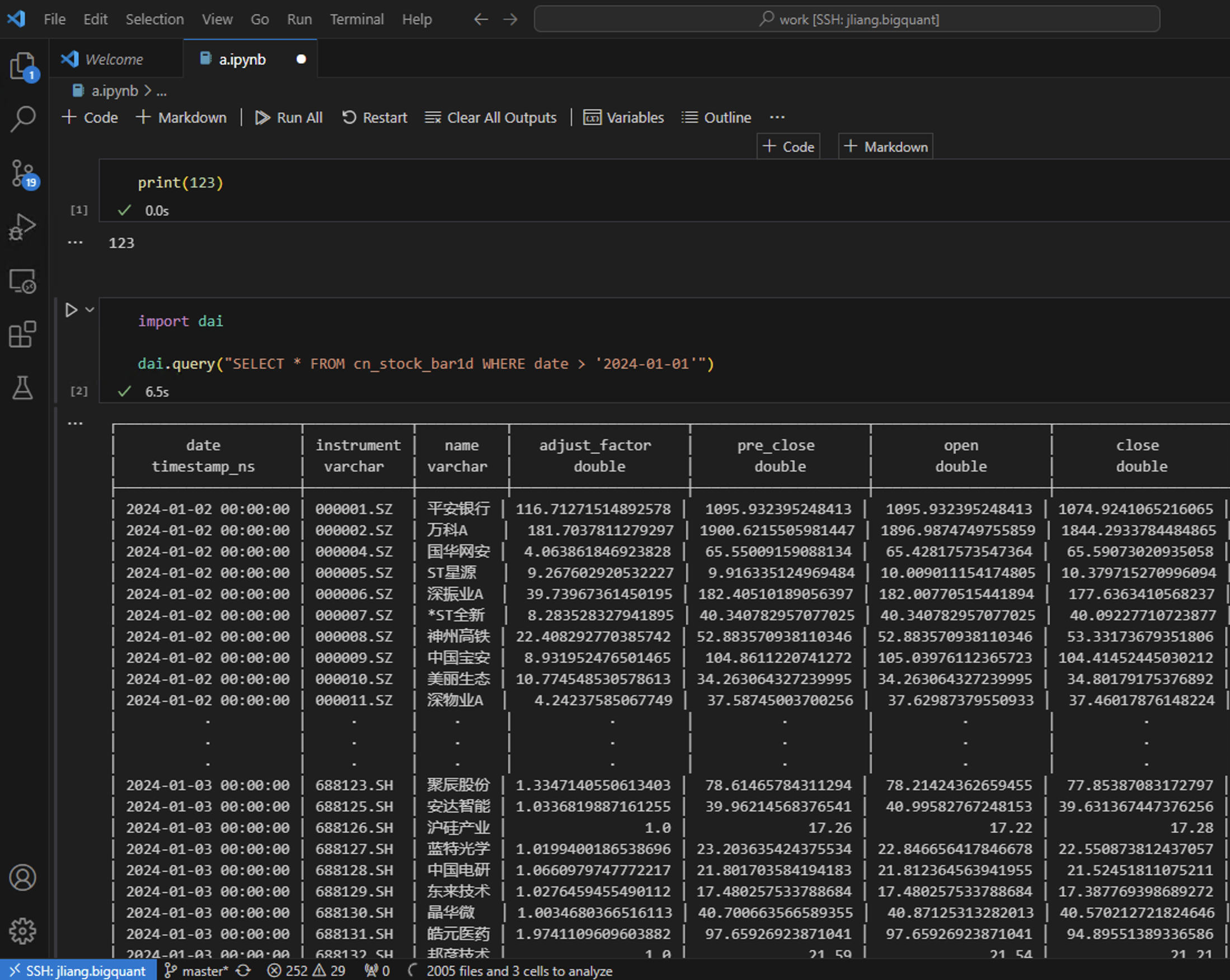Expand run options chevron beside cell

tap(90, 309)
